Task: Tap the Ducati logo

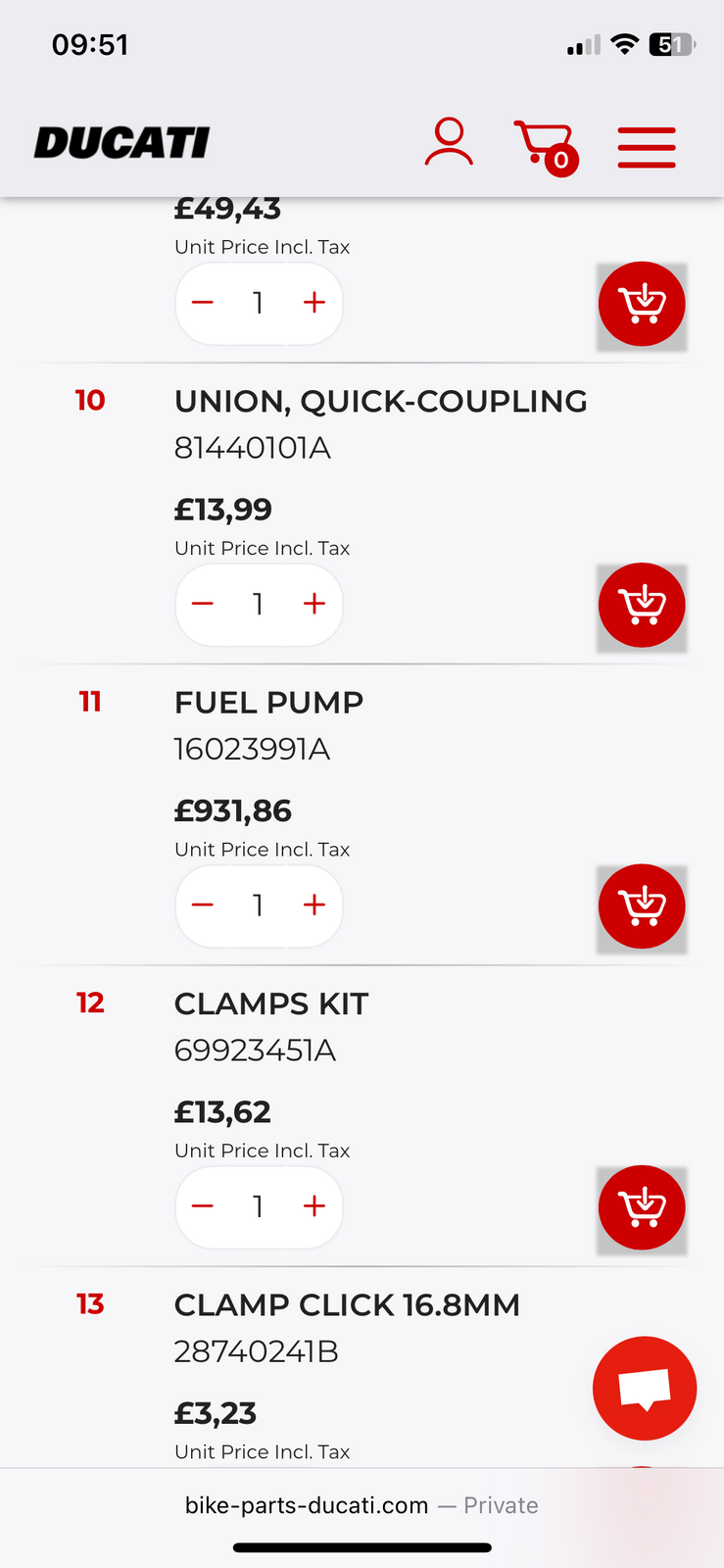Action: [122, 143]
